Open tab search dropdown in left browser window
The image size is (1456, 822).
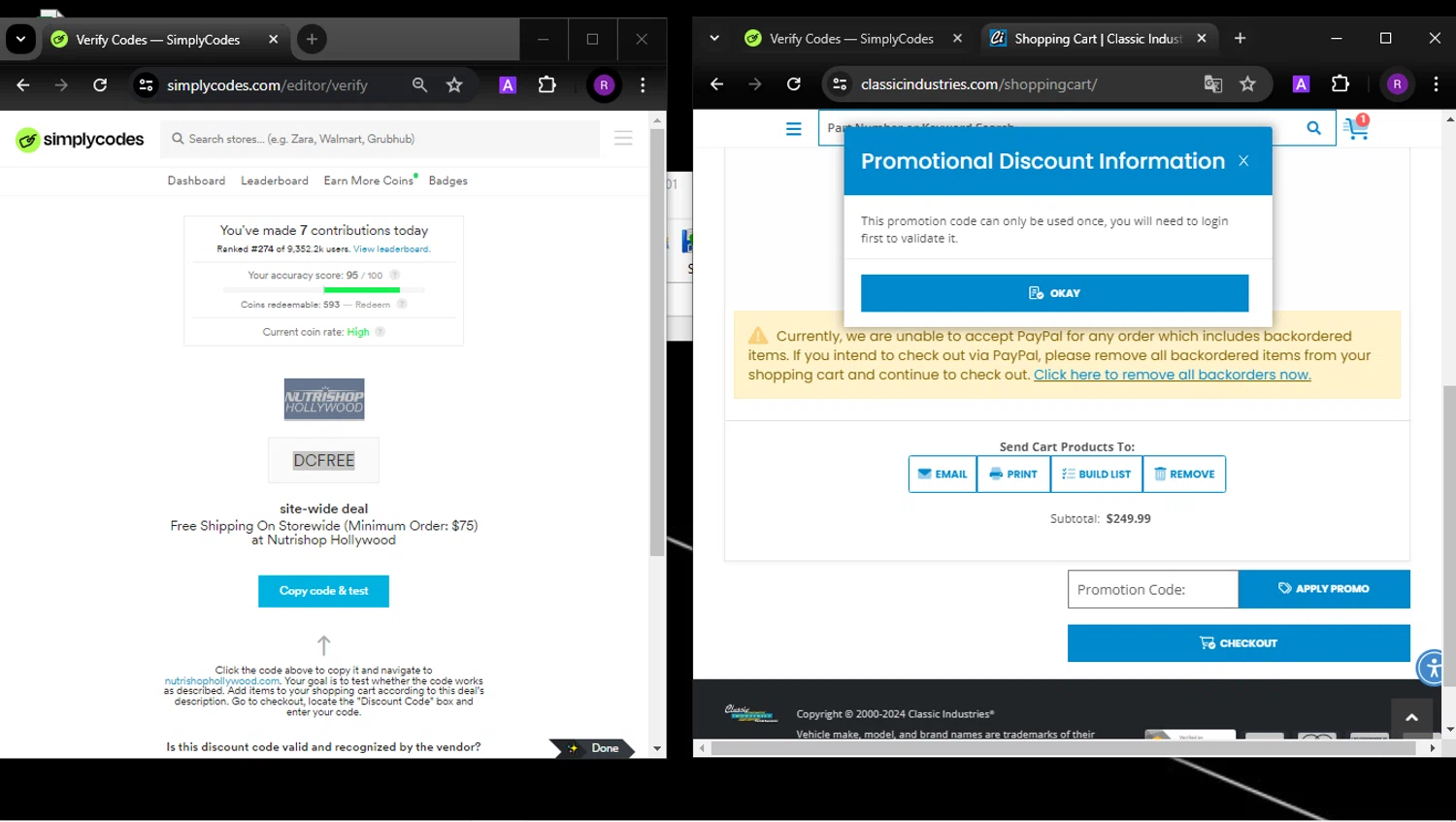20,40
